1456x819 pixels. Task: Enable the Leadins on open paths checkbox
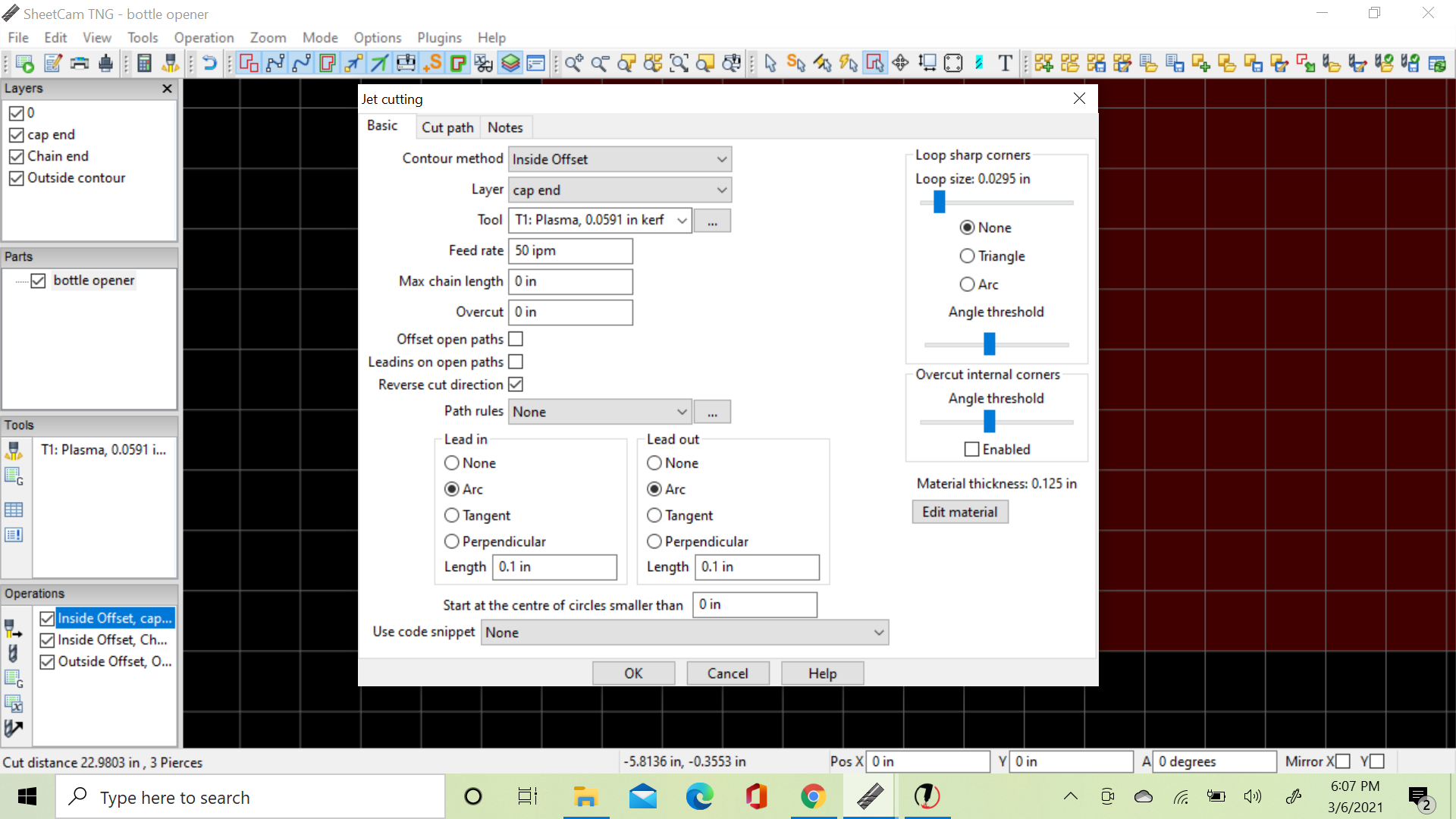(x=516, y=362)
